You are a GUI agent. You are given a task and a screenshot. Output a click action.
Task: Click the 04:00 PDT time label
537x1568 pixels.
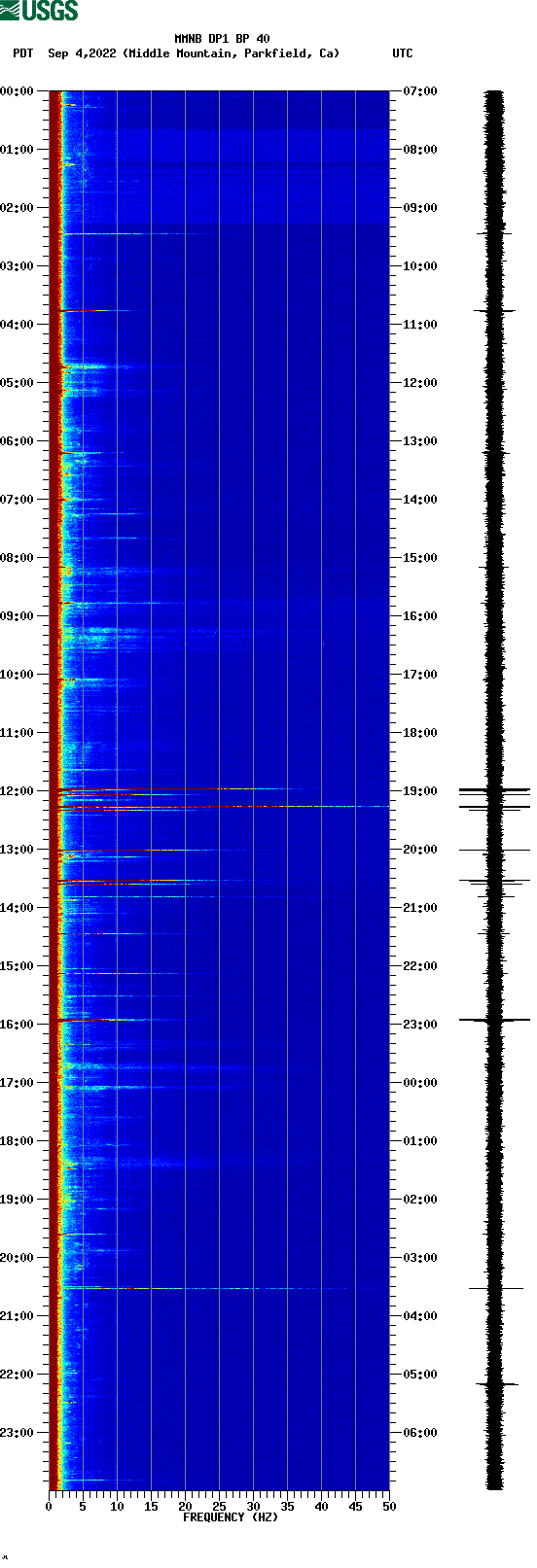point(17,325)
